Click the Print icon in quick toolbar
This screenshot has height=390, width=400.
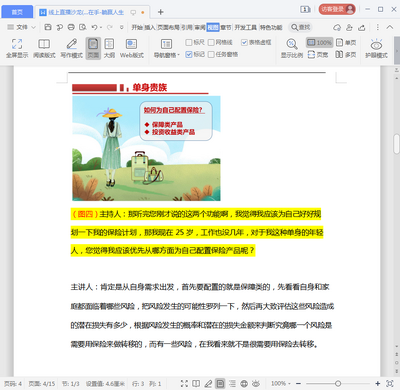pos(71,27)
